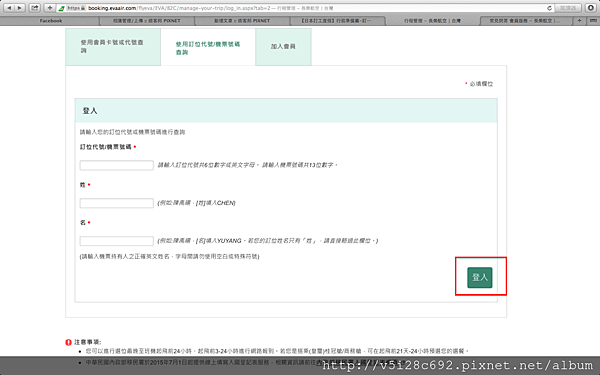600x375 pixels.
Task: Show all tabs button at tab bar end
Action: click(x=592, y=21)
